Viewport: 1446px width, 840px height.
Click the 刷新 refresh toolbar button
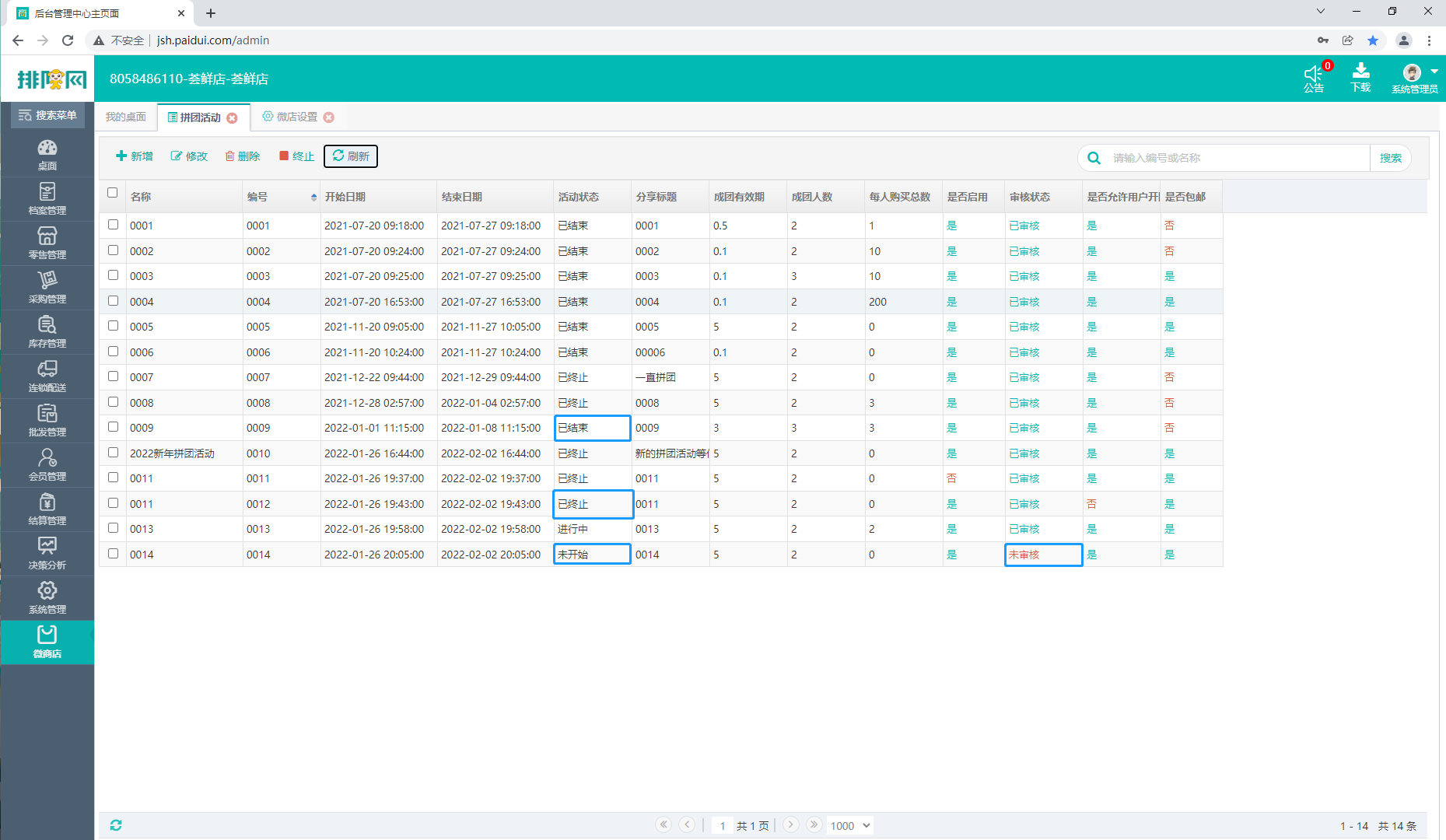click(351, 156)
